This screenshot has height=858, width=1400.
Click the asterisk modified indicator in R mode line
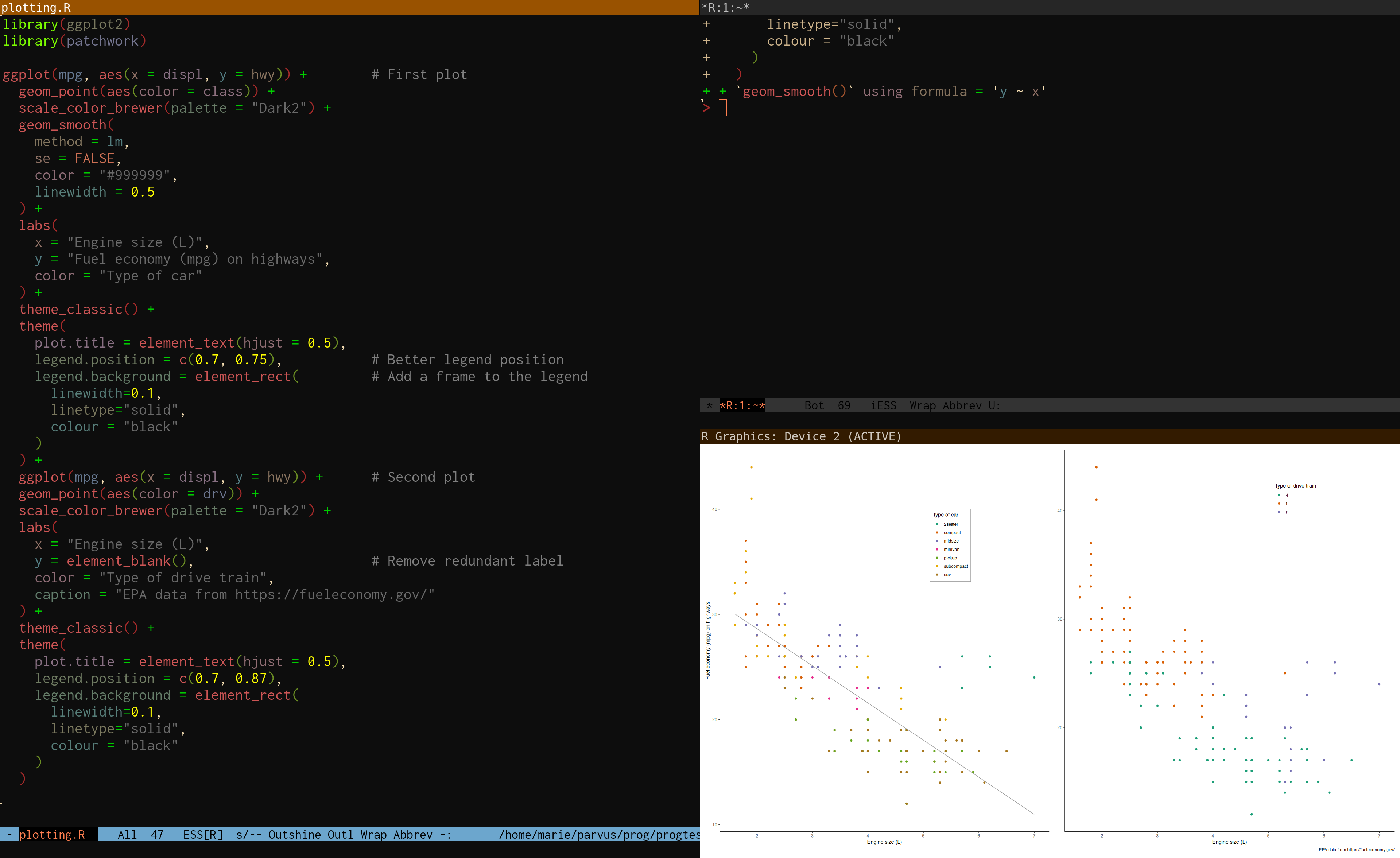[x=709, y=405]
